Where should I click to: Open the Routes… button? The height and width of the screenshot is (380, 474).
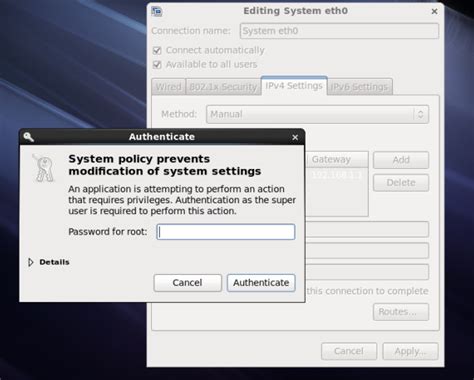tap(401, 312)
